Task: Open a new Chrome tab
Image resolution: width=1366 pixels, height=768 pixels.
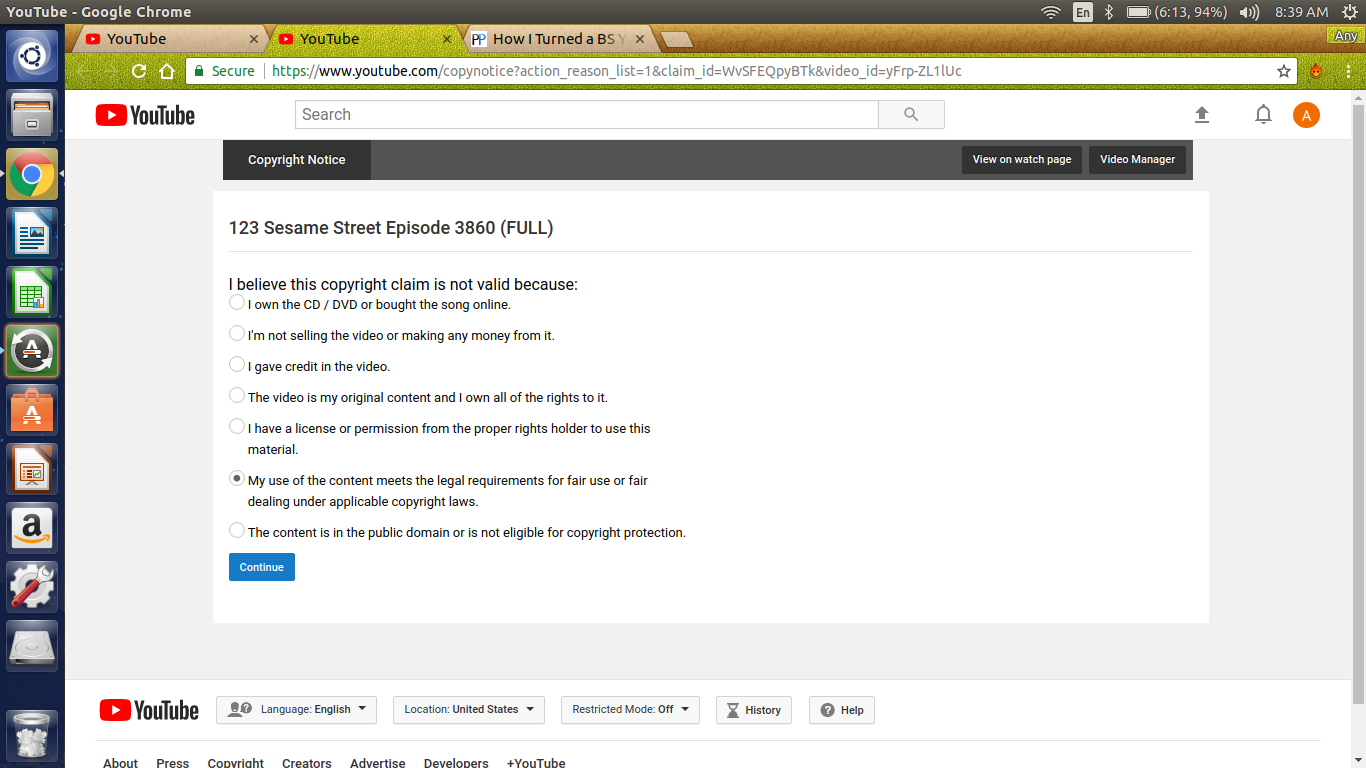Action: point(677,39)
